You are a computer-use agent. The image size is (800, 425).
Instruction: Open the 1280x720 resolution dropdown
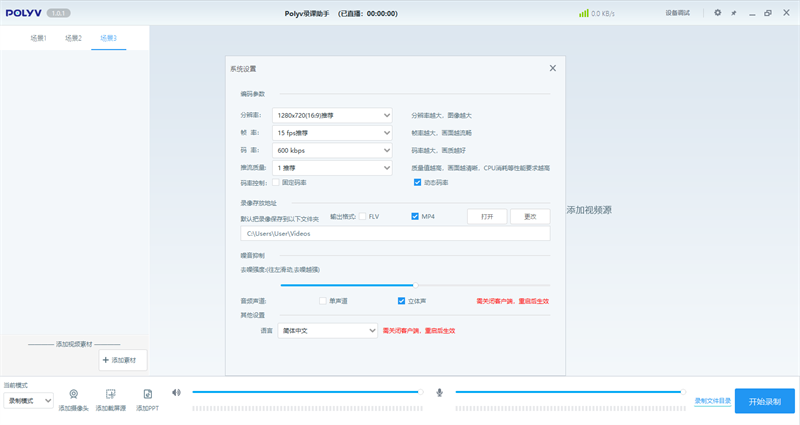[332, 115]
